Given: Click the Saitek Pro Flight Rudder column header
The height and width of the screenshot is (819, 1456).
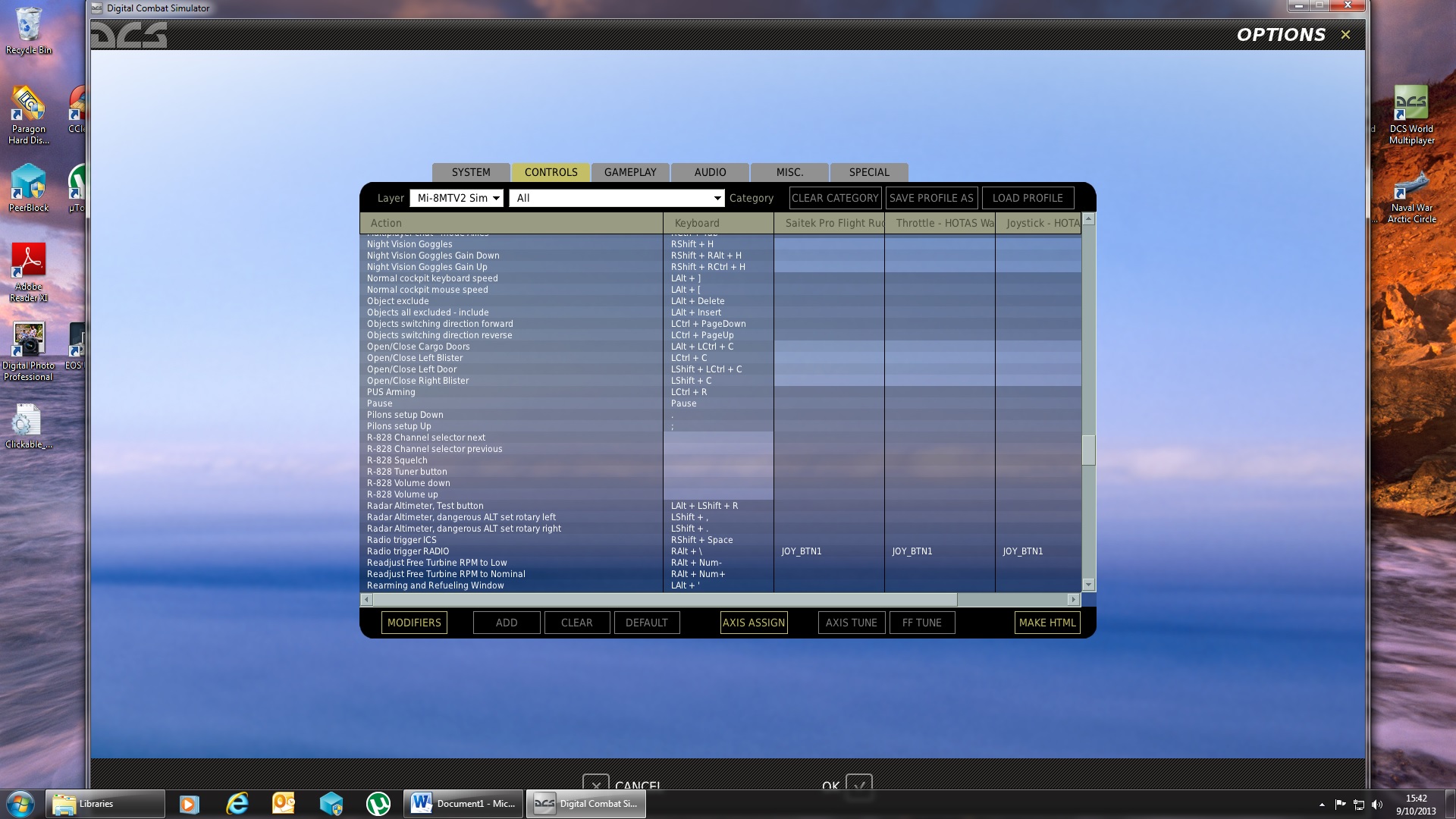Looking at the screenshot, I should coord(829,223).
